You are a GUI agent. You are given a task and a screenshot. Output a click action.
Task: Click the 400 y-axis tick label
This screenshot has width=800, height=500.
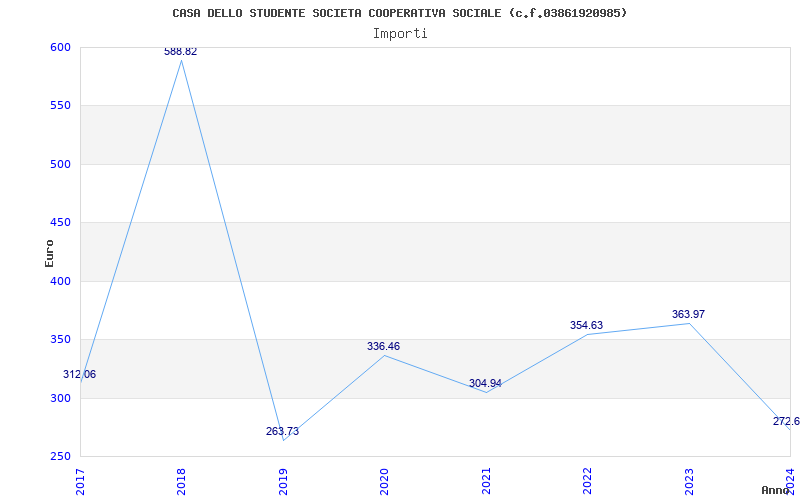point(60,281)
